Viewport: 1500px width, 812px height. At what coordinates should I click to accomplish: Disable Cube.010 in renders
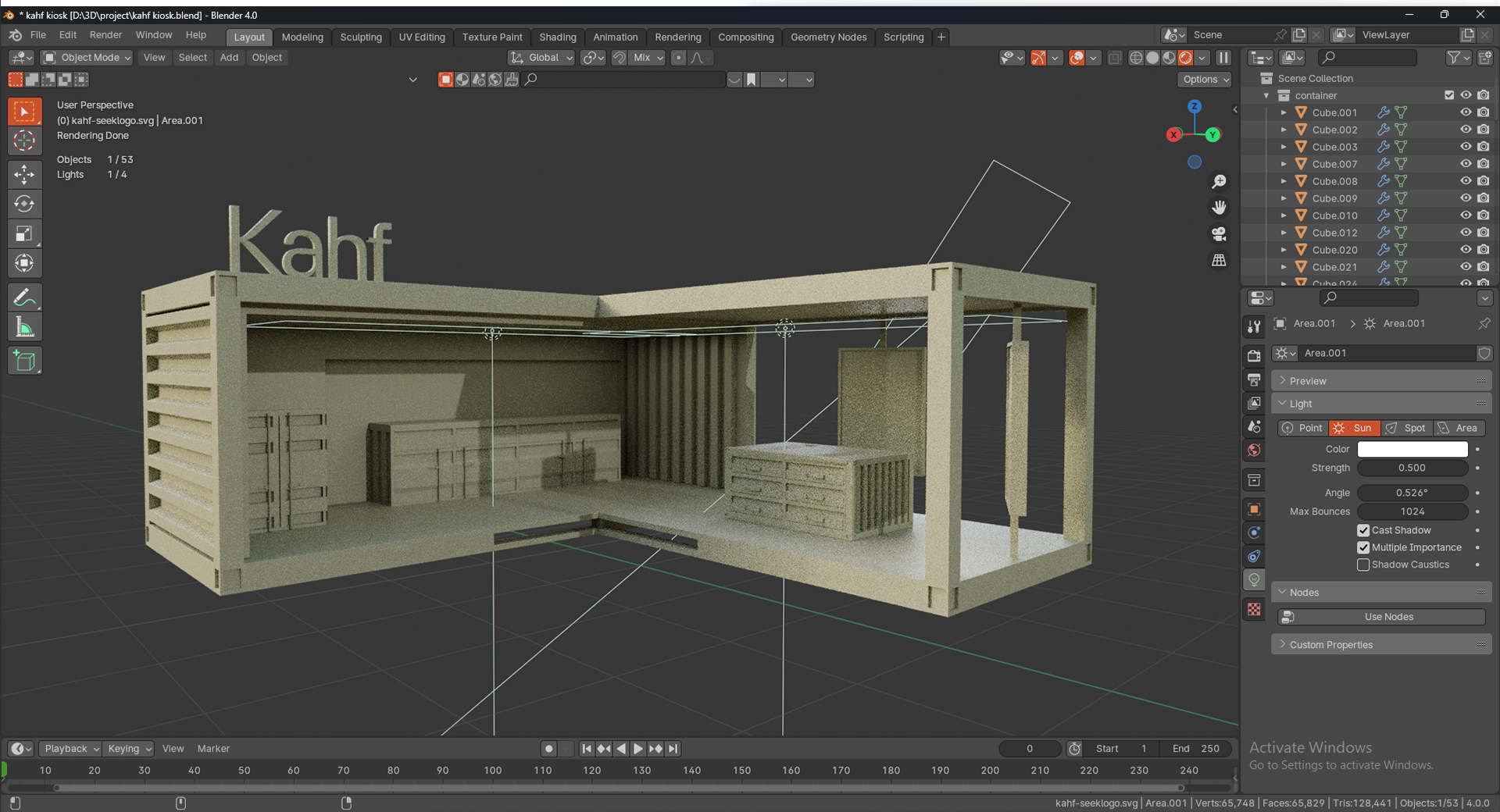coord(1484,215)
